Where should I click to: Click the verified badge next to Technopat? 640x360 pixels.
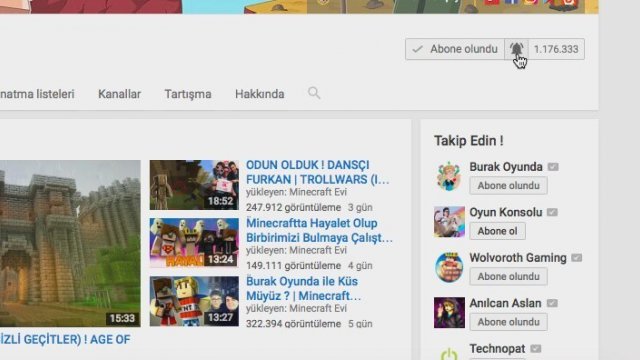536,349
